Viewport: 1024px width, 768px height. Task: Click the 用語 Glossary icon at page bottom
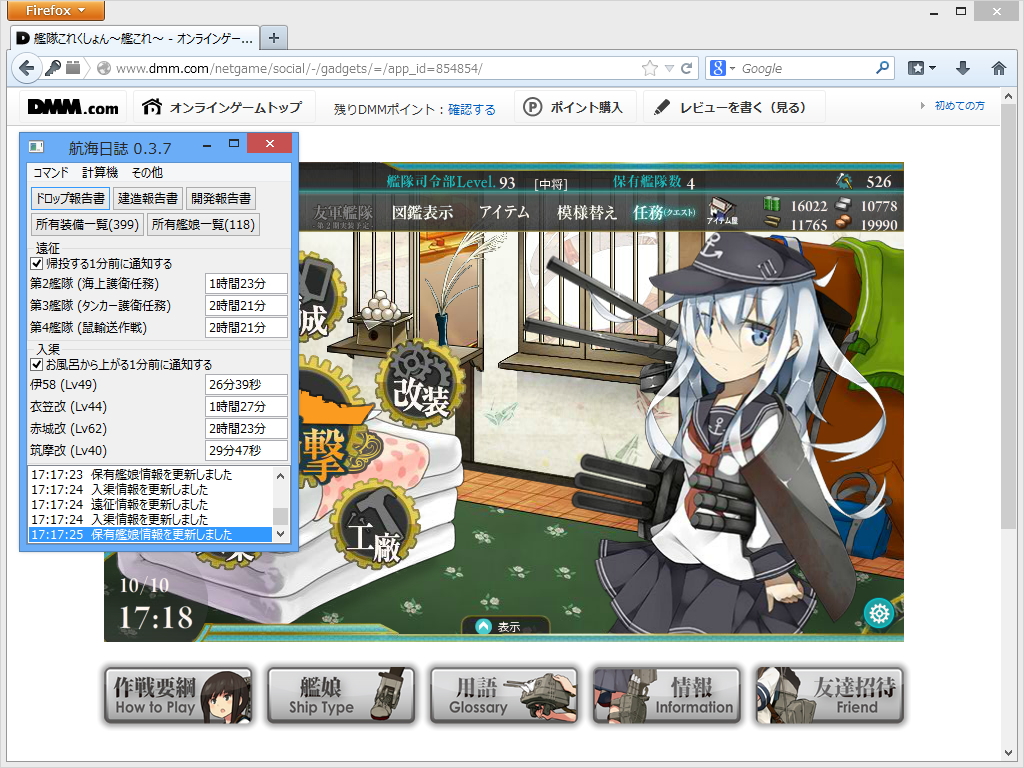[503, 694]
